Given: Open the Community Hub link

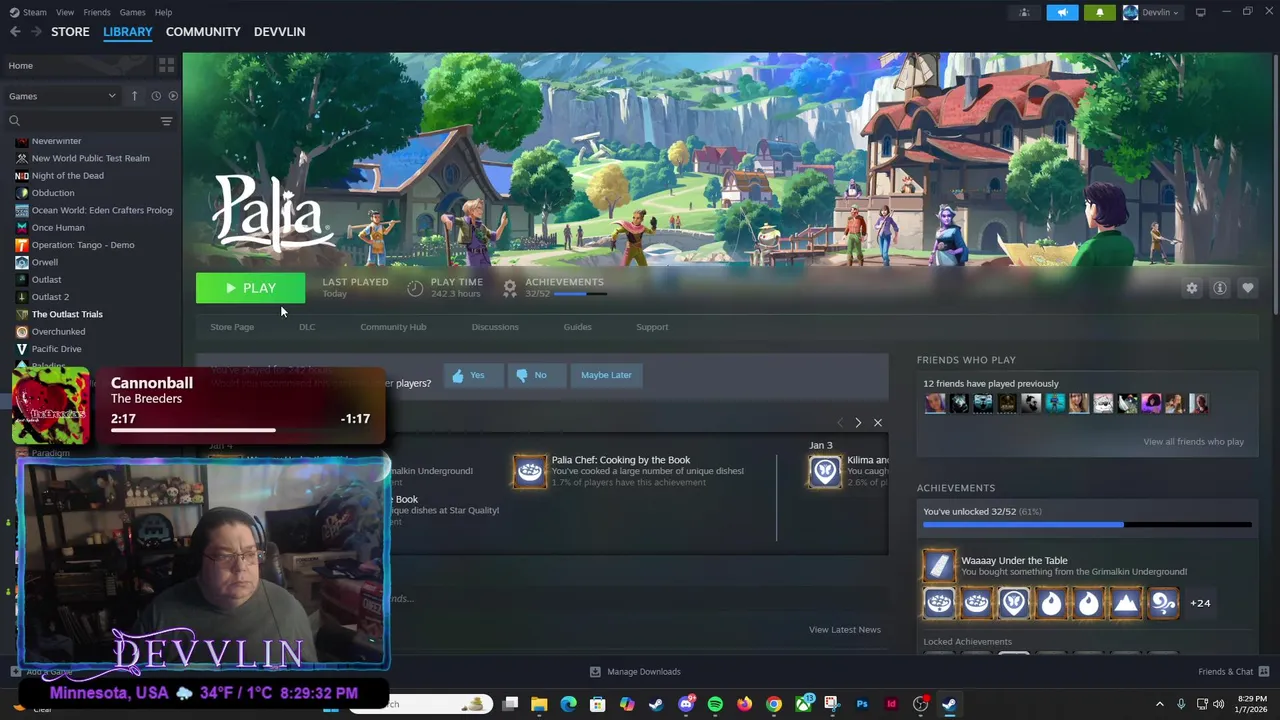Looking at the screenshot, I should pyautogui.click(x=393, y=327).
